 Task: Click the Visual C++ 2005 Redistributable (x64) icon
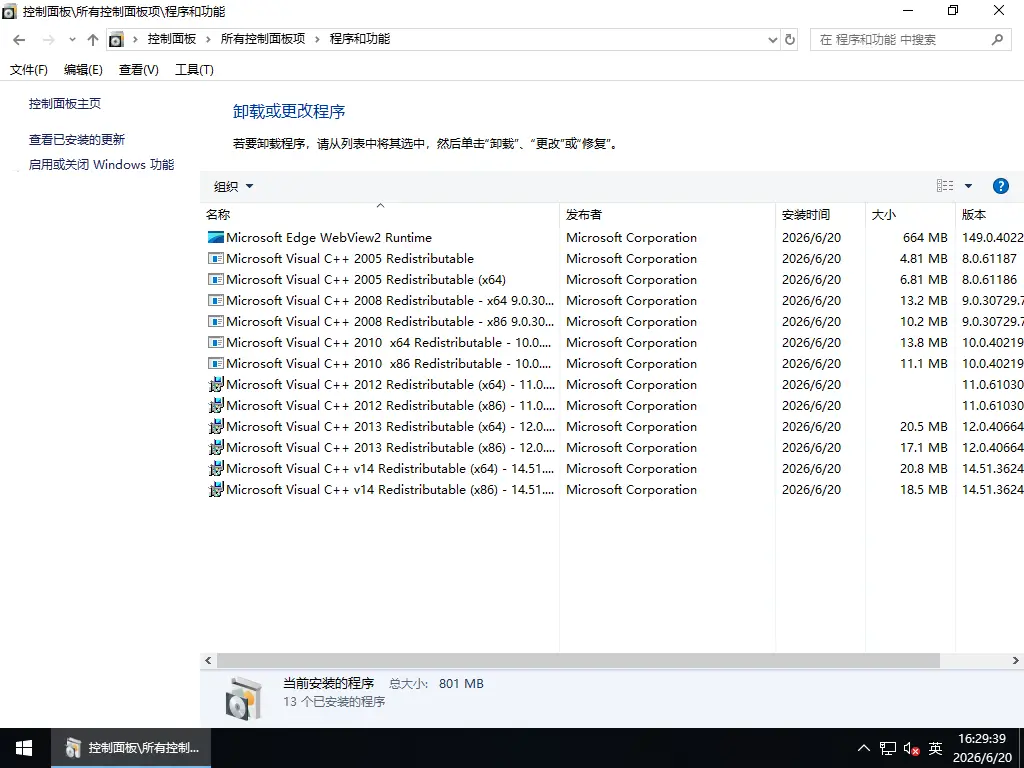pyautogui.click(x=216, y=279)
